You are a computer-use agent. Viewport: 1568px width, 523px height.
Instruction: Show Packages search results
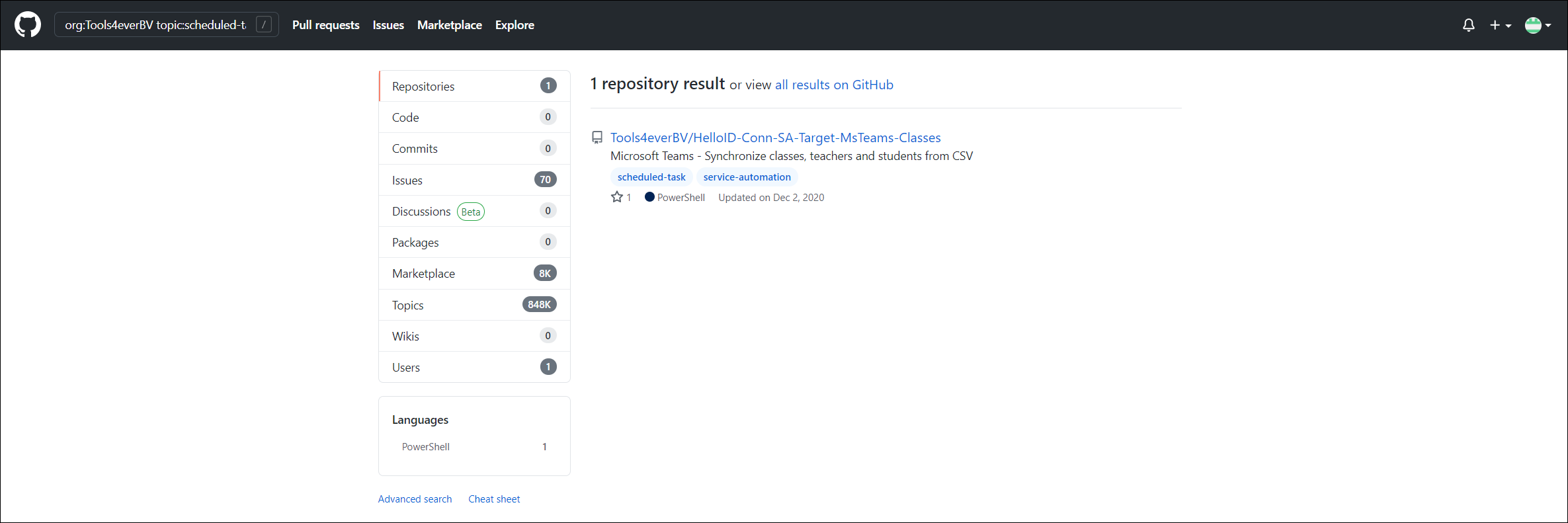[x=474, y=242]
